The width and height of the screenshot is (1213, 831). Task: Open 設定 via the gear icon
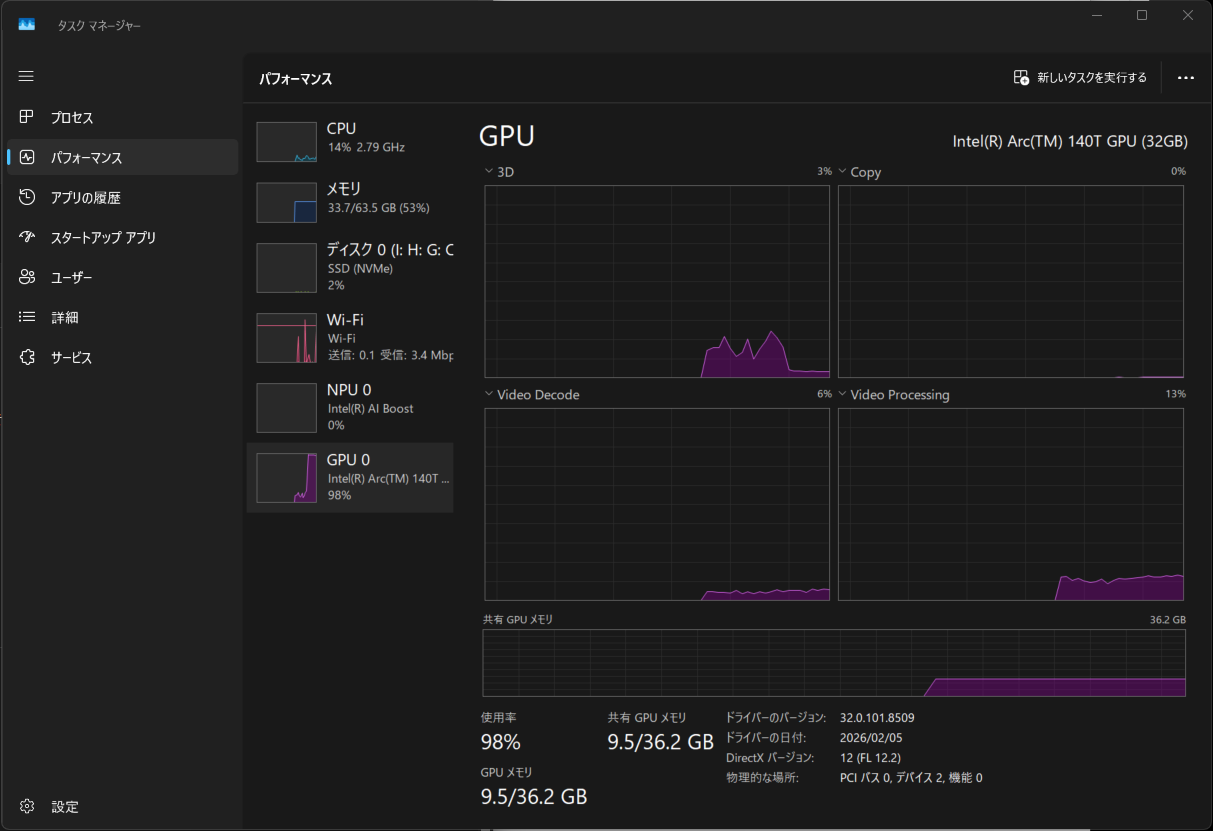coord(27,806)
